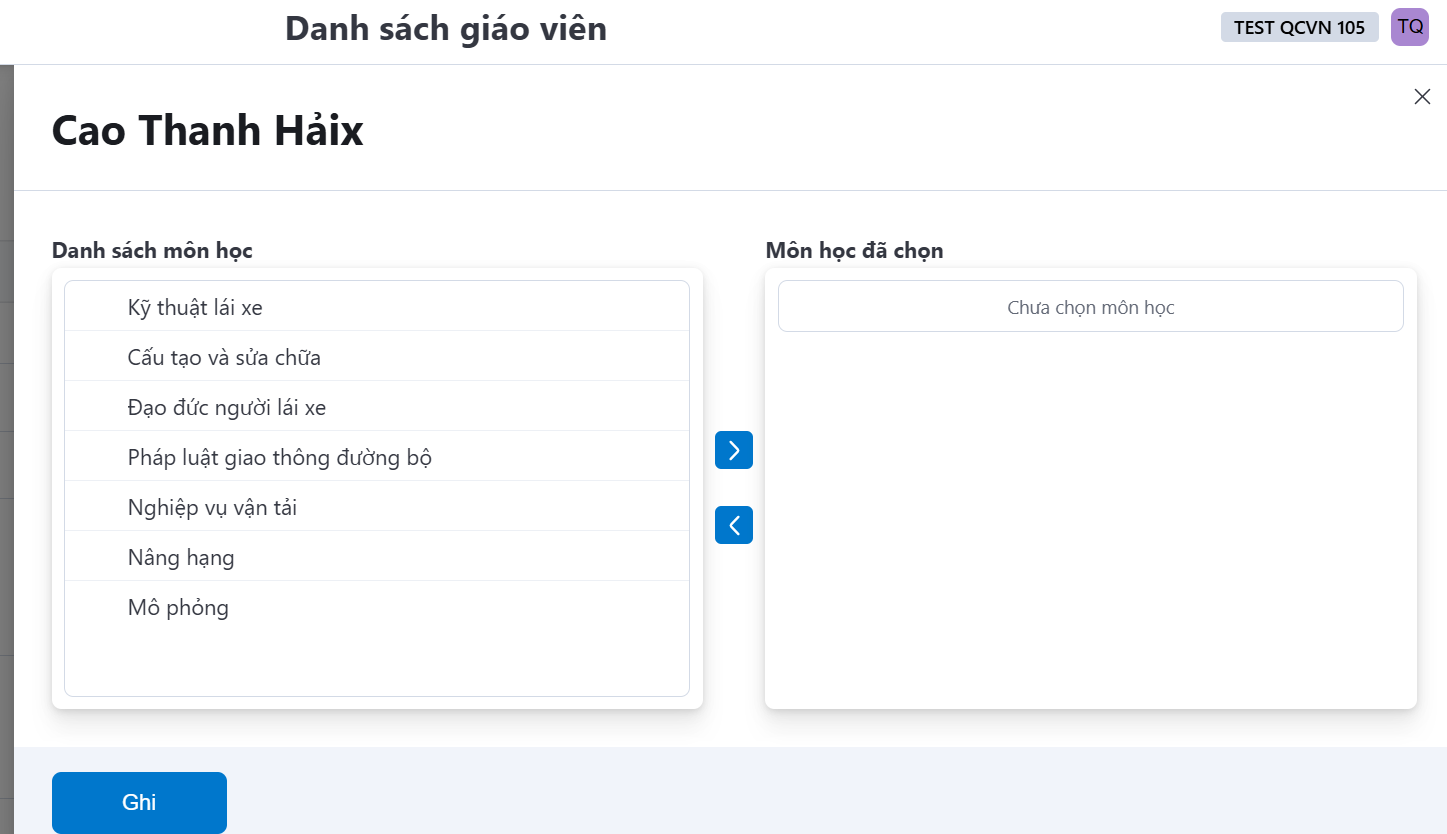Select subject Kỹ thuật lái xe
This screenshot has width=1447, height=834.
[377, 307]
